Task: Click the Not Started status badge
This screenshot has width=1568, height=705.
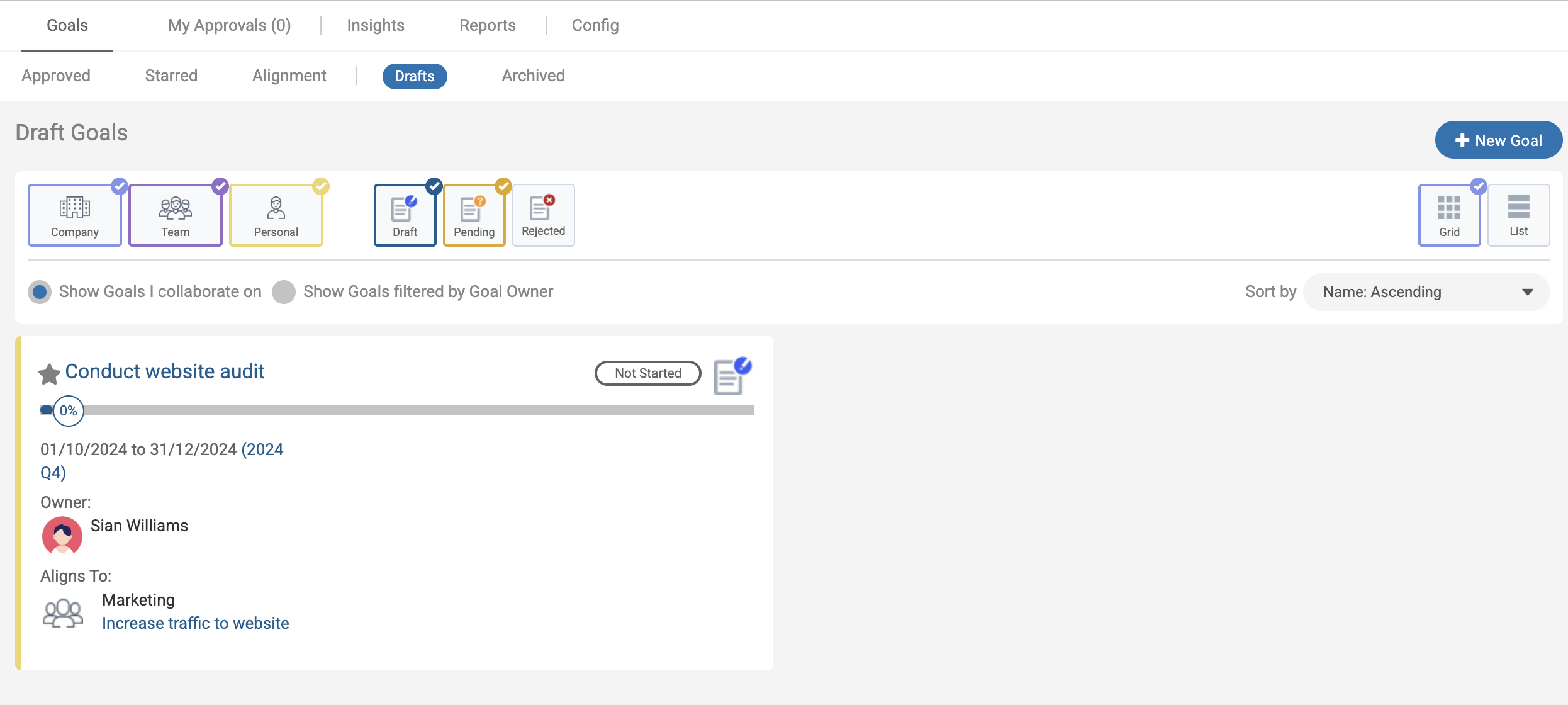Action: coord(647,373)
